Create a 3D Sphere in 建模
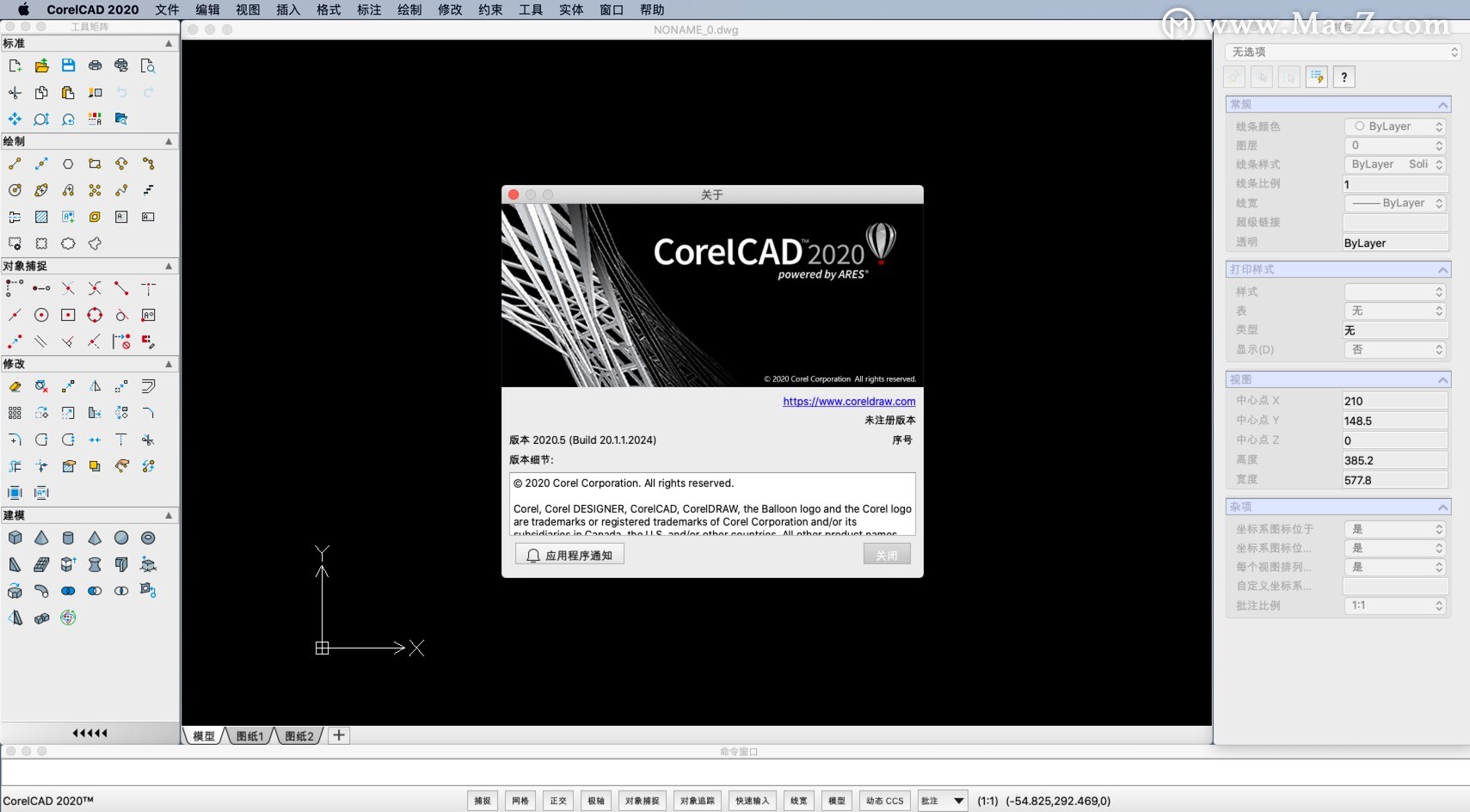1470x812 pixels. coord(121,538)
